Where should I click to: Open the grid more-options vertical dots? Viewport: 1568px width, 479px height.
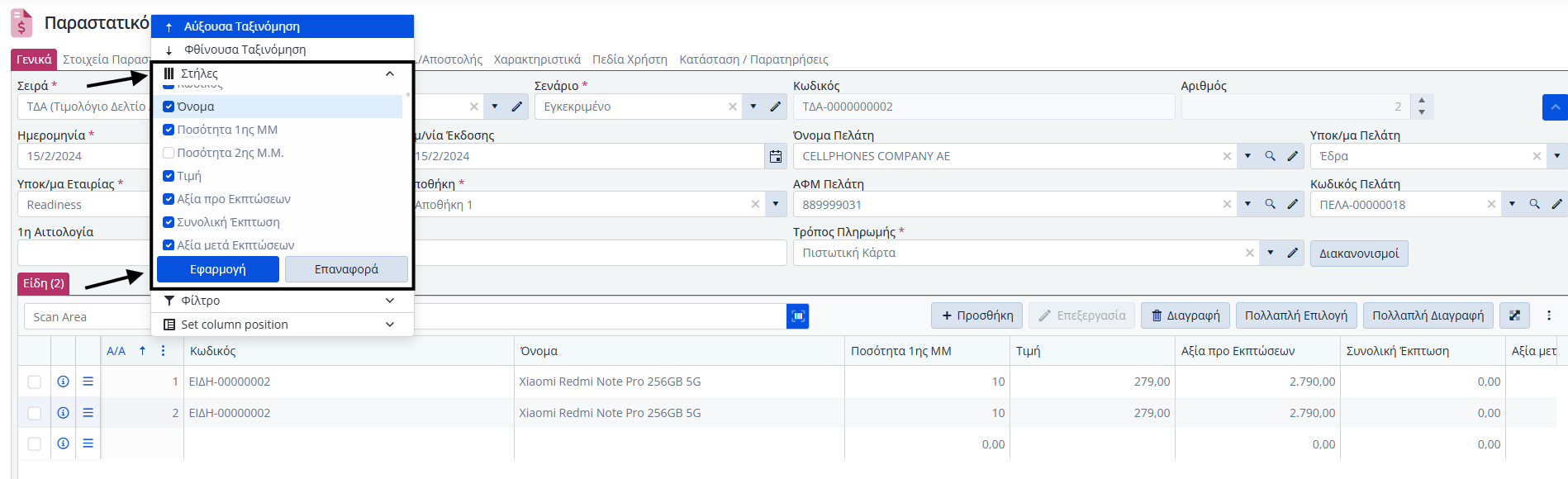coord(1549,315)
